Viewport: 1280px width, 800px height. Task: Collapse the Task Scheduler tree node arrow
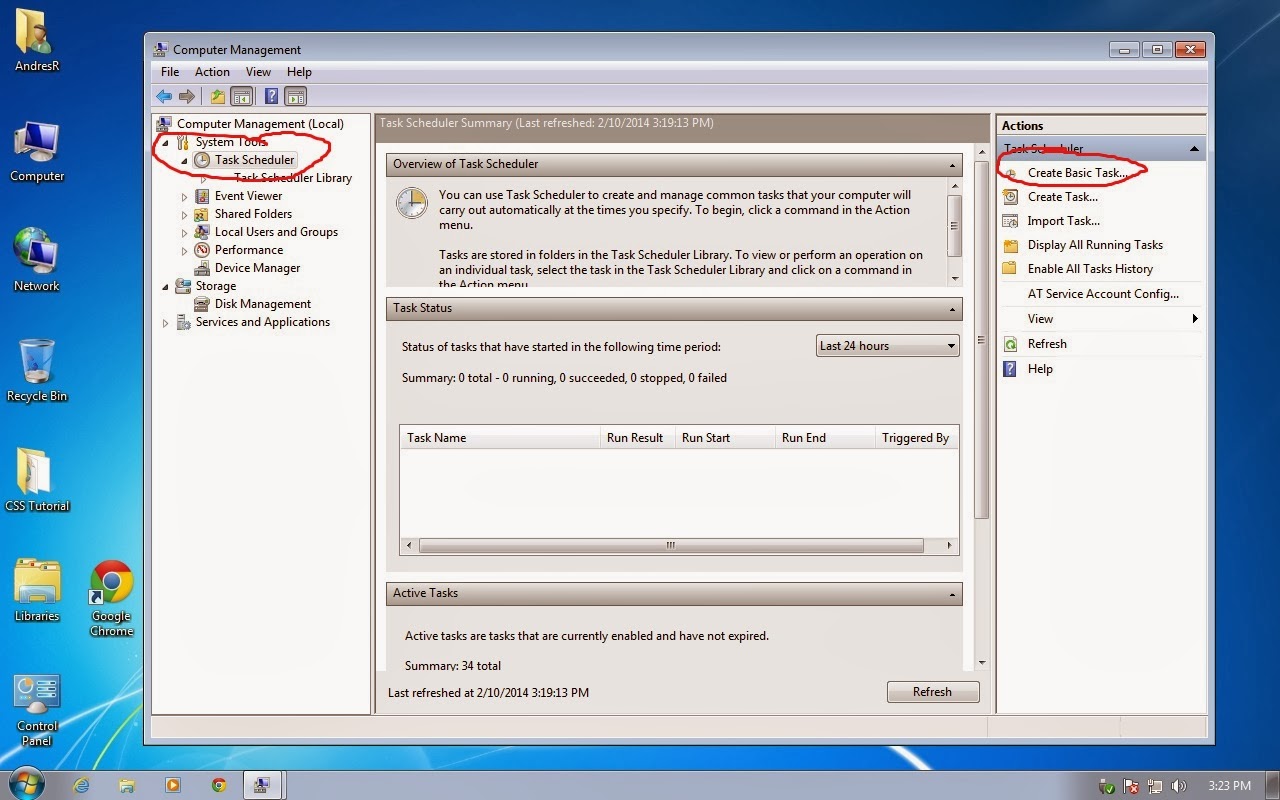[184, 160]
